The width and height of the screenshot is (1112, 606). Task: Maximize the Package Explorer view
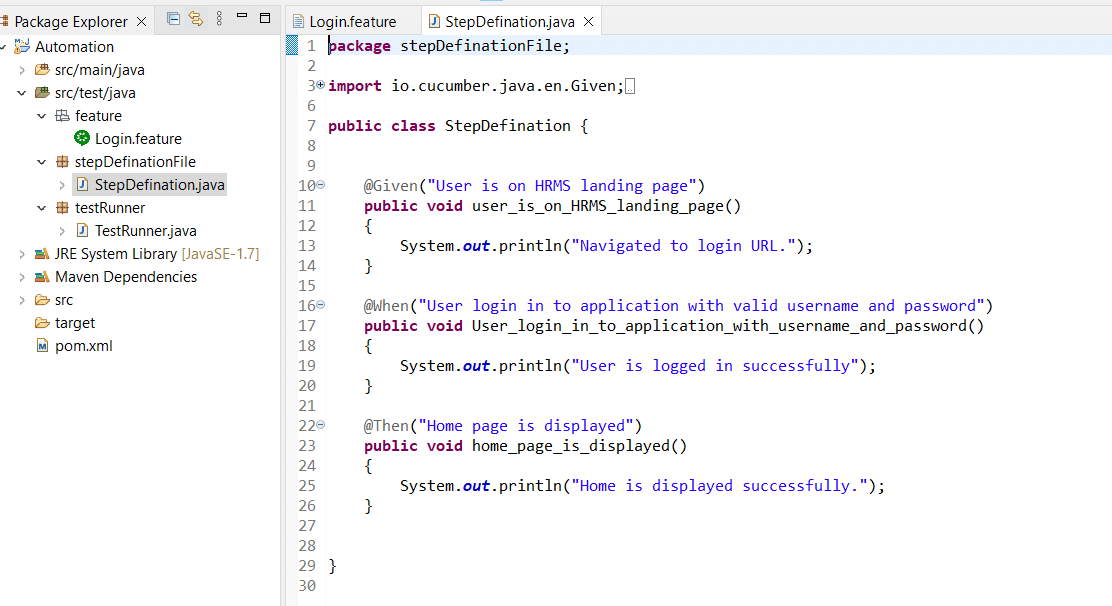pos(265,18)
